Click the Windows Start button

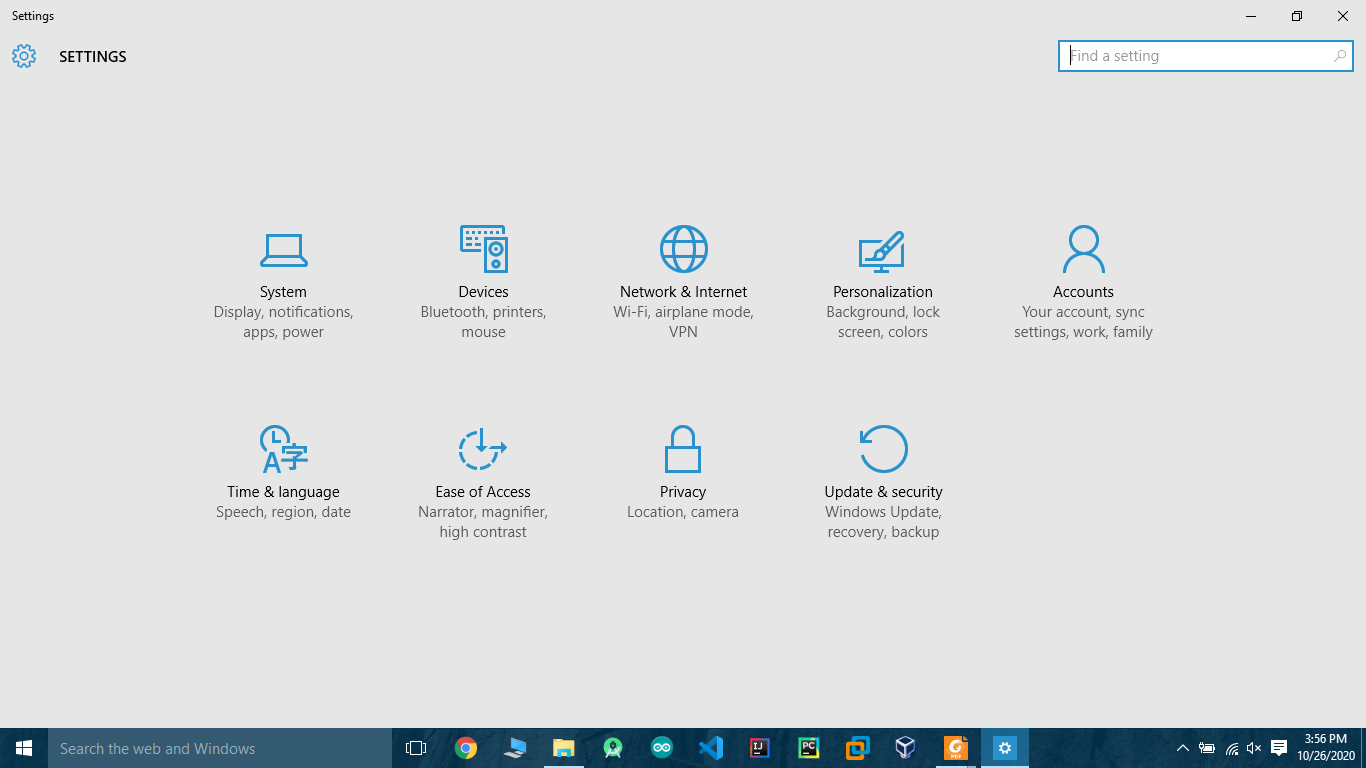(24, 748)
